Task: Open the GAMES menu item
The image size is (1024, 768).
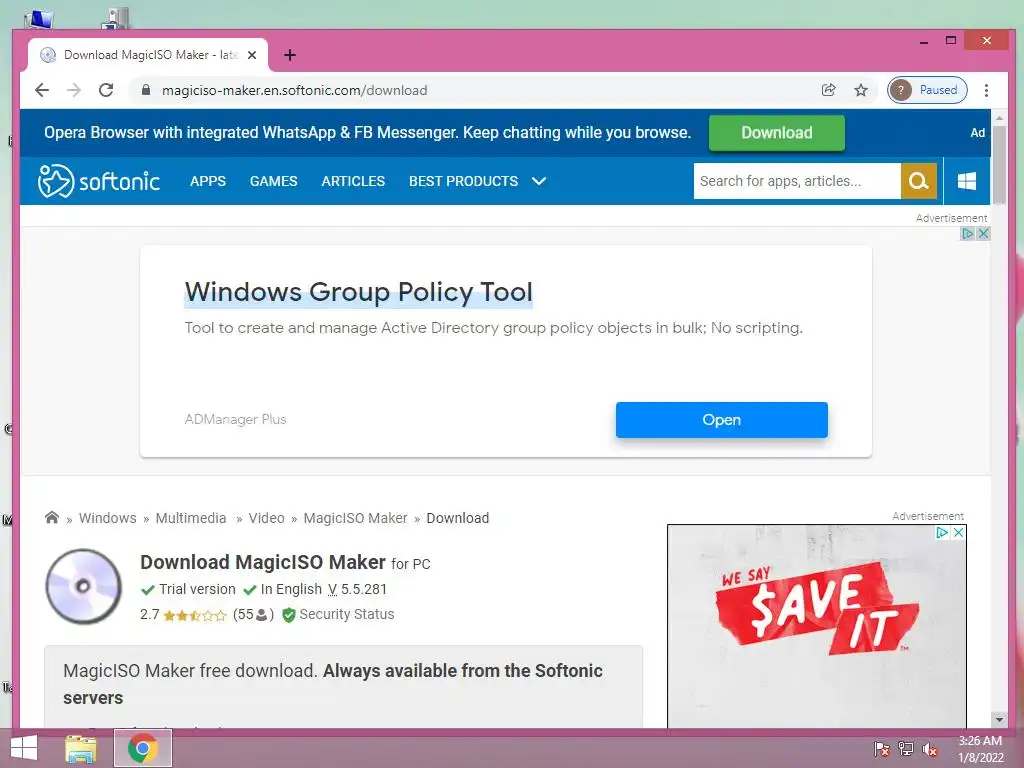Action: click(x=274, y=181)
